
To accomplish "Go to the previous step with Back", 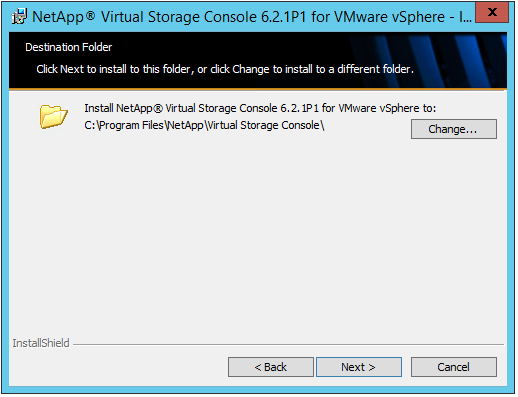I will coord(271,367).
